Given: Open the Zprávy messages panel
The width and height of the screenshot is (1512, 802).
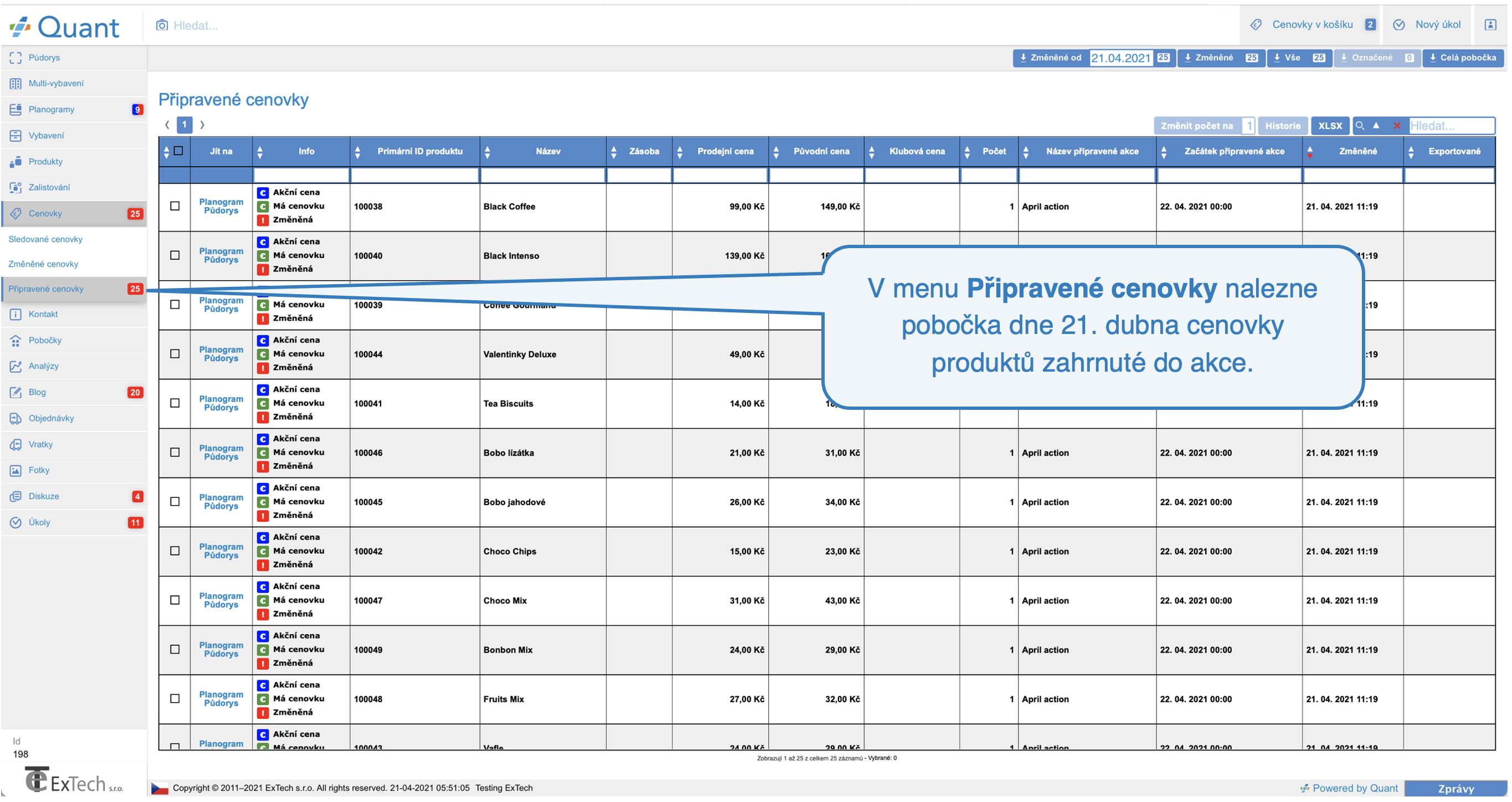Looking at the screenshot, I should [x=1456, y=789].
